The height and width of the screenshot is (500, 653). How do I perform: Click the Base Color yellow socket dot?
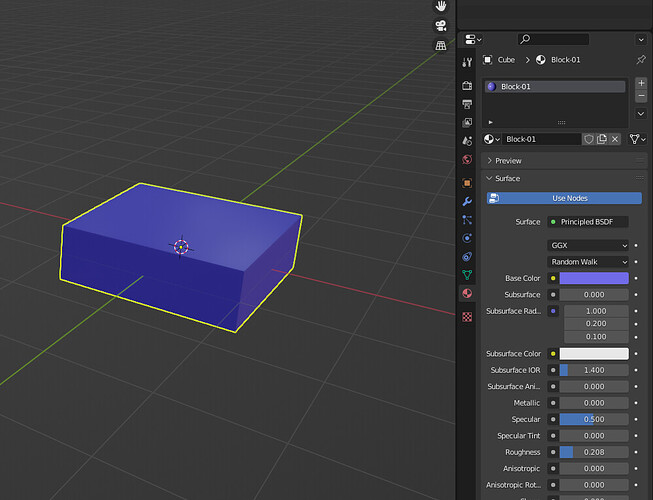point(553,278)
